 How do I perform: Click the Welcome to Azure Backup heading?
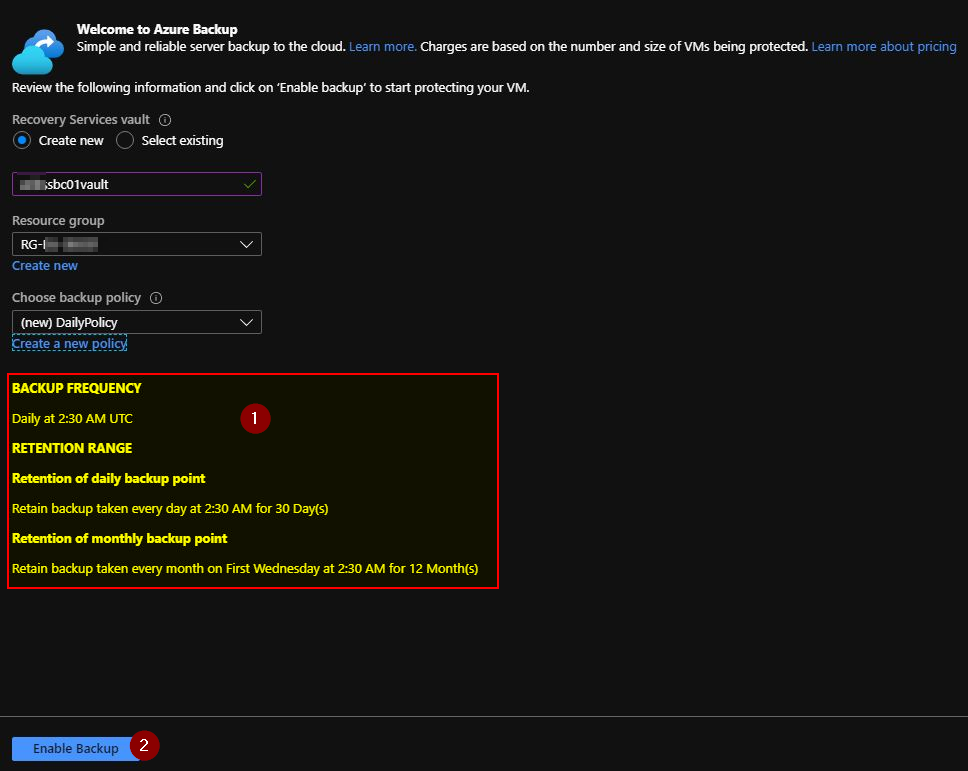157,30
